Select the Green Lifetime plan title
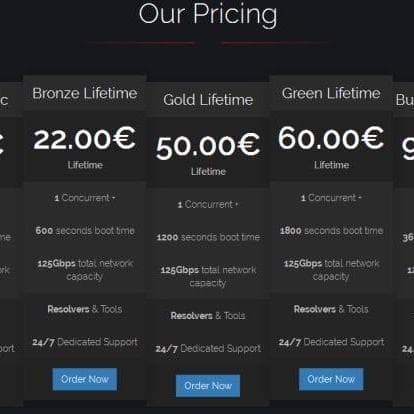This screenshot has width=414, height=414. click(x=331, y=93)
